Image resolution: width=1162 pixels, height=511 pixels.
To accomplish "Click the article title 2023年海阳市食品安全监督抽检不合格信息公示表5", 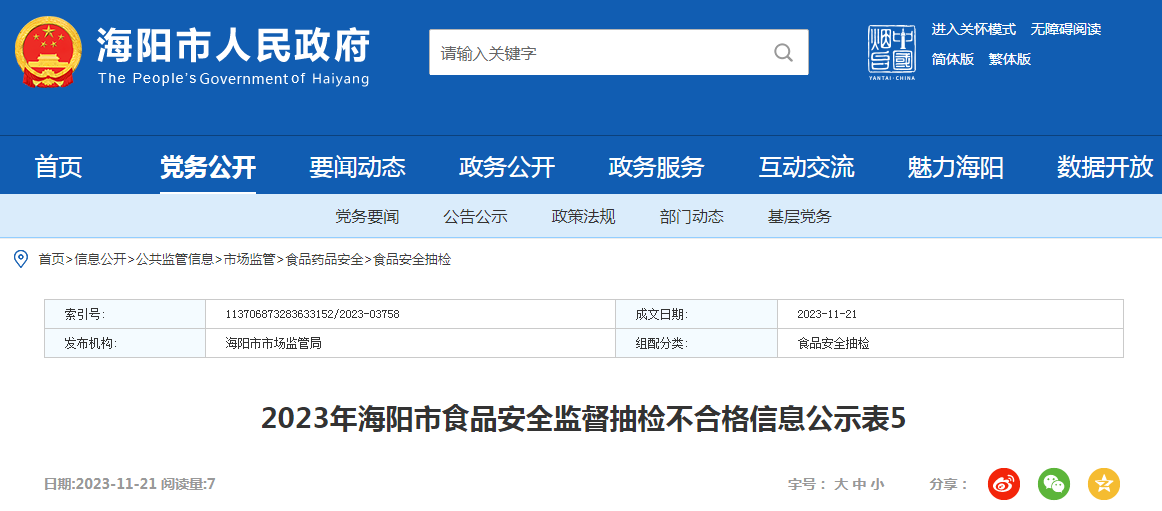I will click(x=584, y=419).
